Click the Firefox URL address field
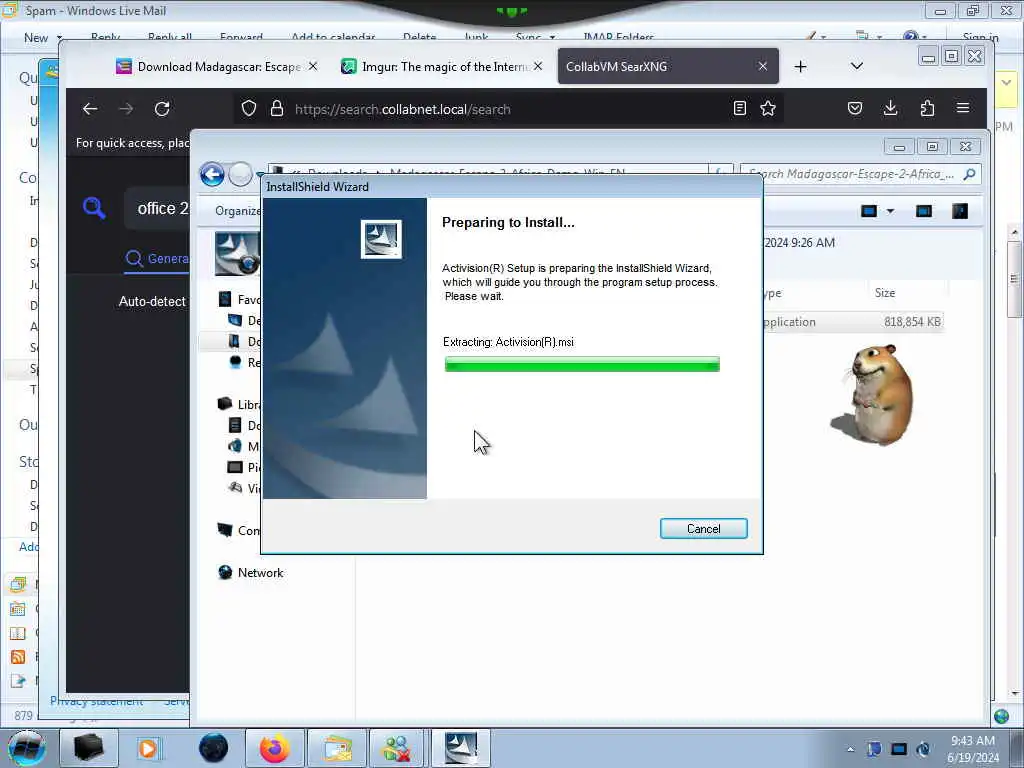This screenshot has width=1024, height=768. coord(509,109)
